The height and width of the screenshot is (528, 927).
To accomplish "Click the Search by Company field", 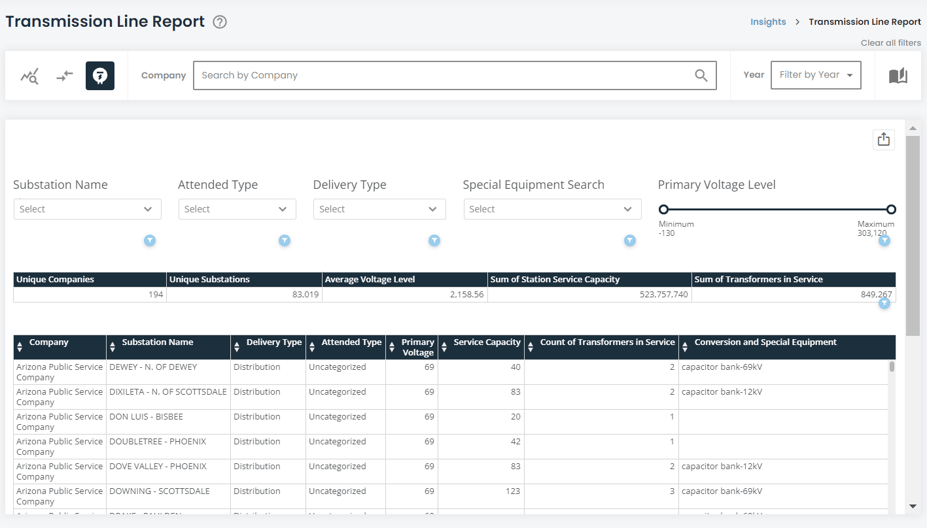I will pyautogui.click(x=455, y=75).
